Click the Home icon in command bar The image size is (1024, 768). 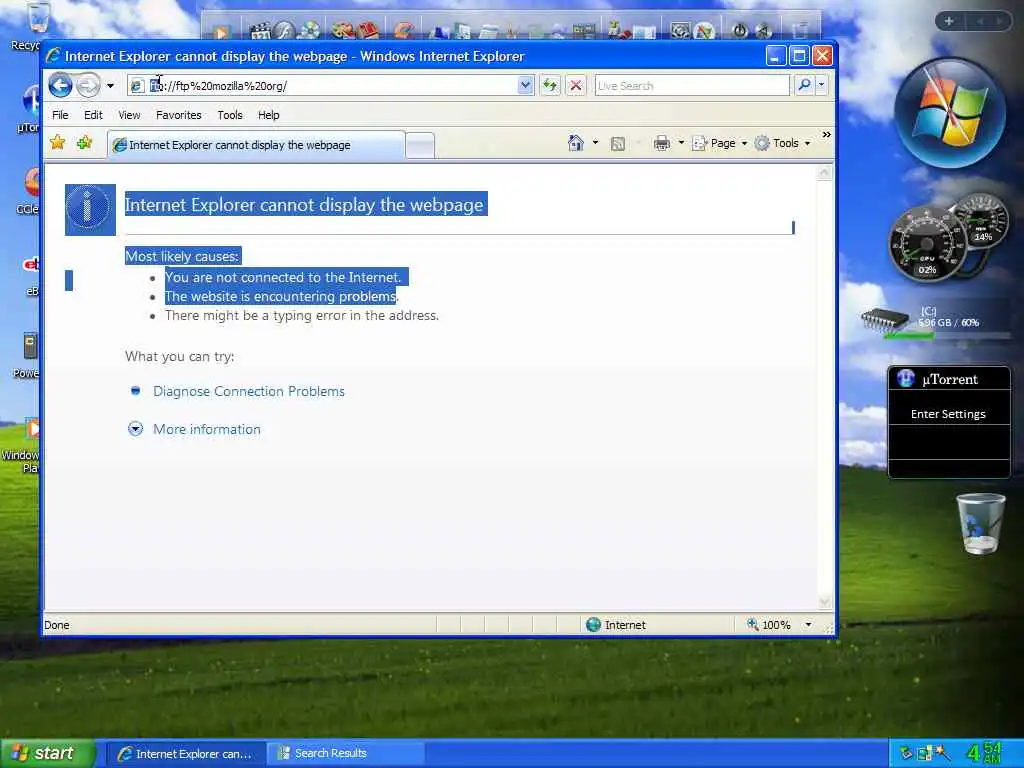[x=575, y=143]
